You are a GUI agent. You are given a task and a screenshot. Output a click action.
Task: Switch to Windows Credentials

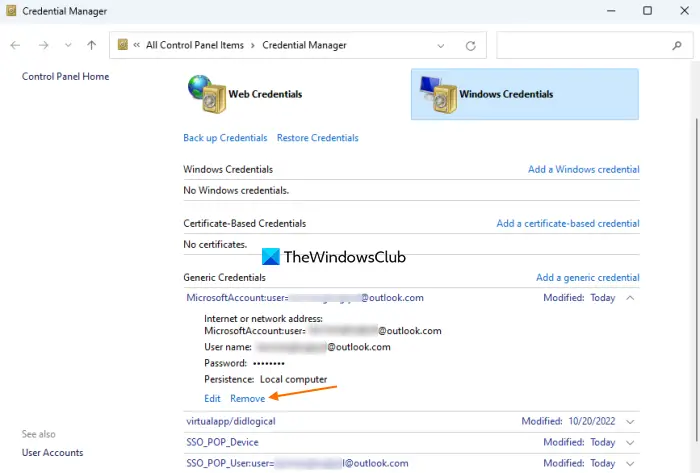point(525,94)
